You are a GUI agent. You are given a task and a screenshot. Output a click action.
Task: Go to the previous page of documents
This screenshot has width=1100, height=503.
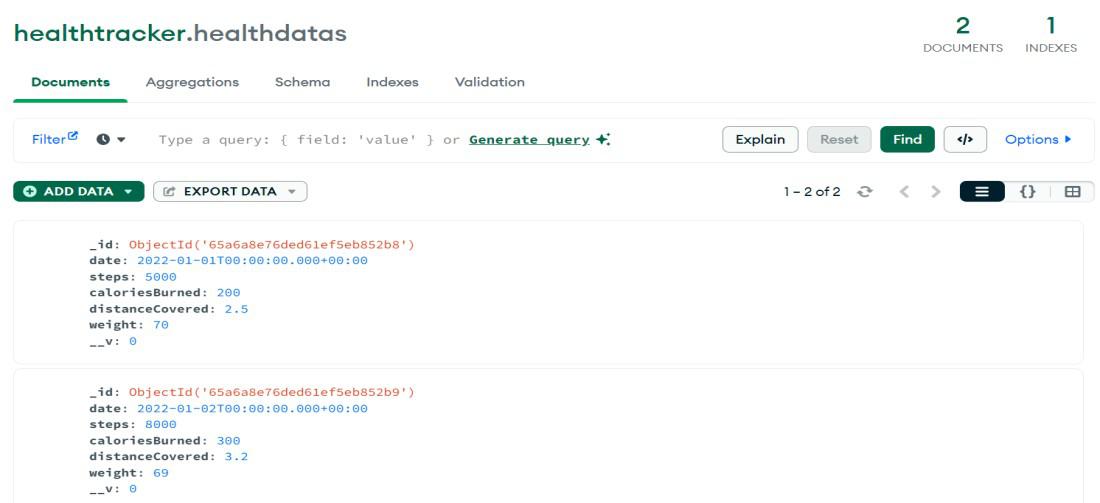[903, 191]
